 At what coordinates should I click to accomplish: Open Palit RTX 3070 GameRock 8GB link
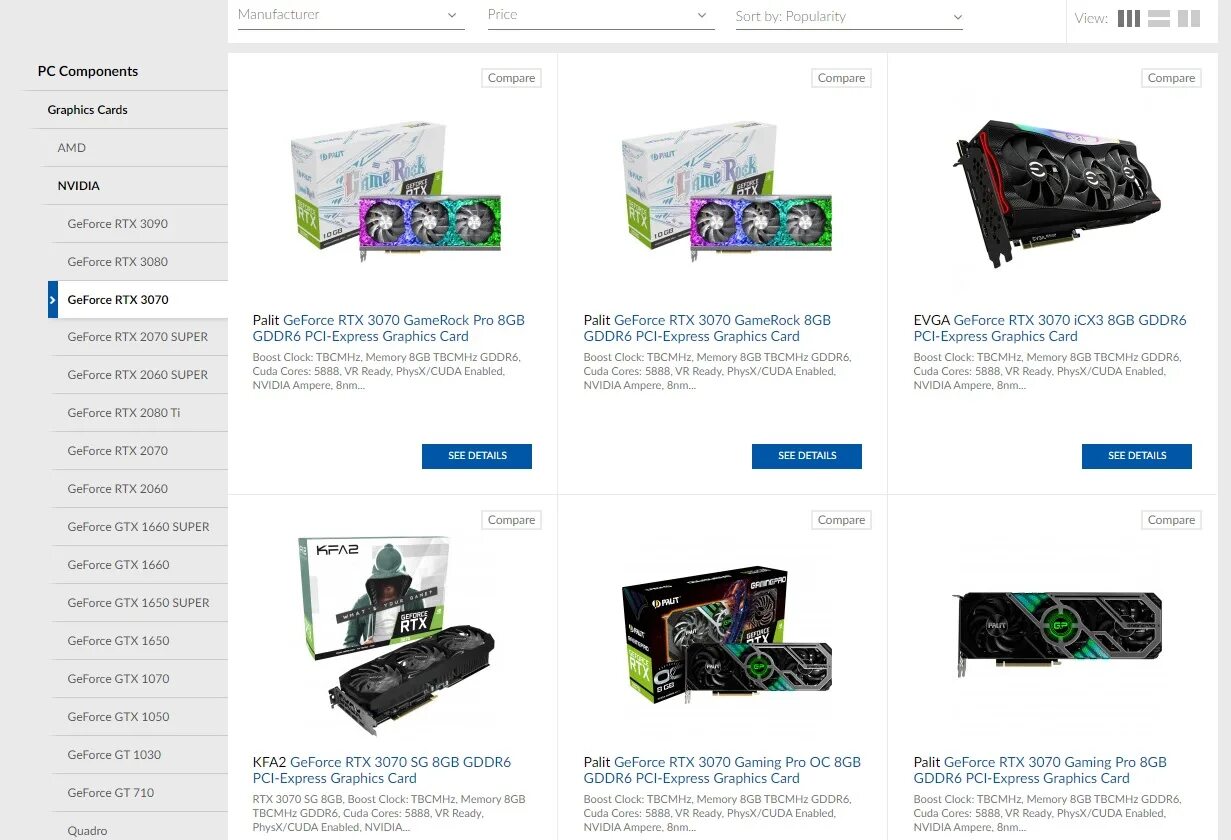pyautogui.click(x=707, y=328)
